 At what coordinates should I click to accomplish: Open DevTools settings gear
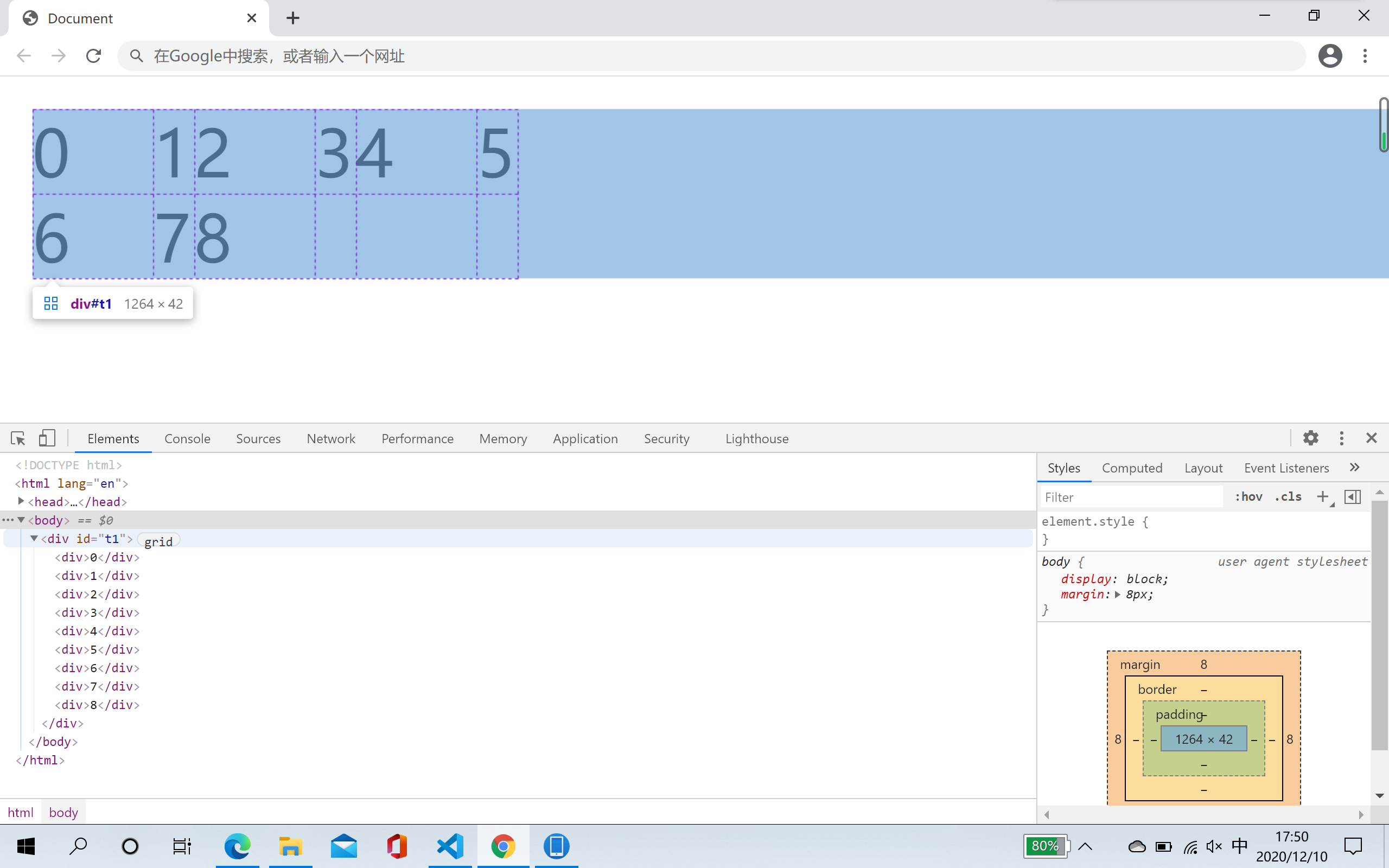coord(1310,438)
